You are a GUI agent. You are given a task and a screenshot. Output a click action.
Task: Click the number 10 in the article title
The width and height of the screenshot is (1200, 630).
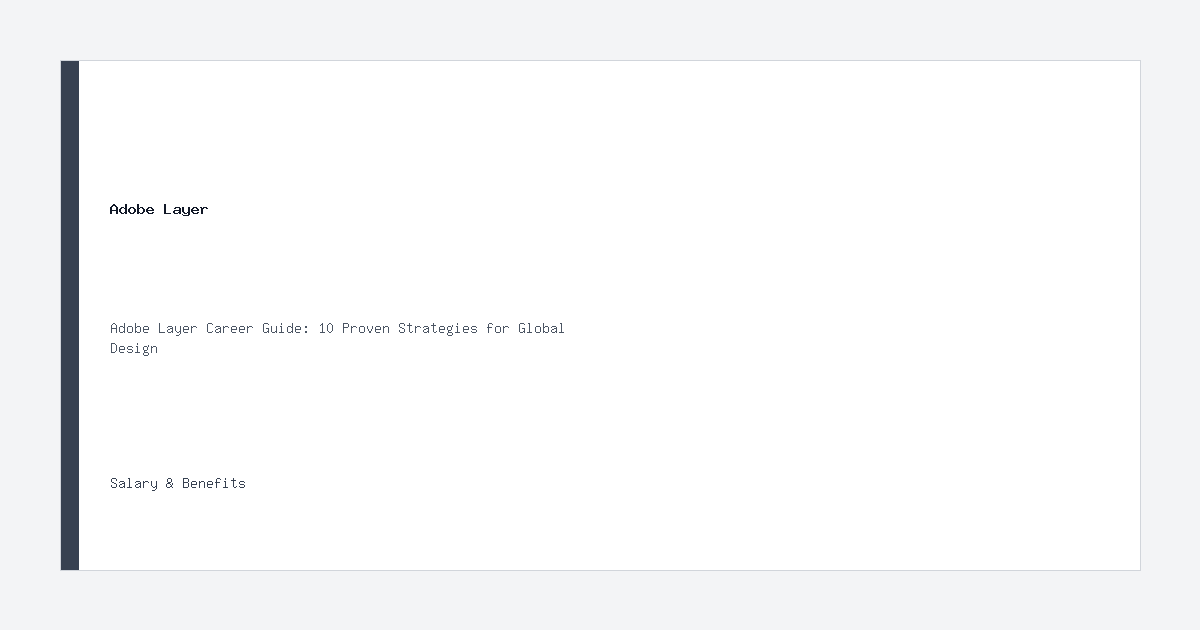click(x=326, y=328)
